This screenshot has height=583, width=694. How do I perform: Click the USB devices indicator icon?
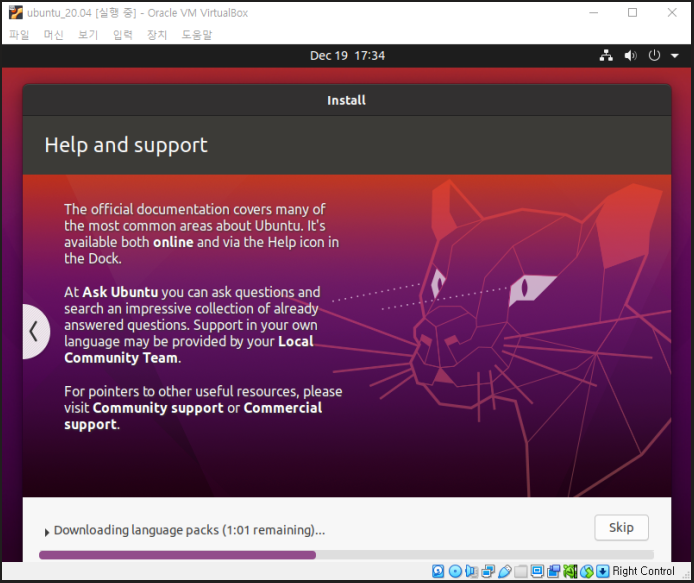(505, 571)
